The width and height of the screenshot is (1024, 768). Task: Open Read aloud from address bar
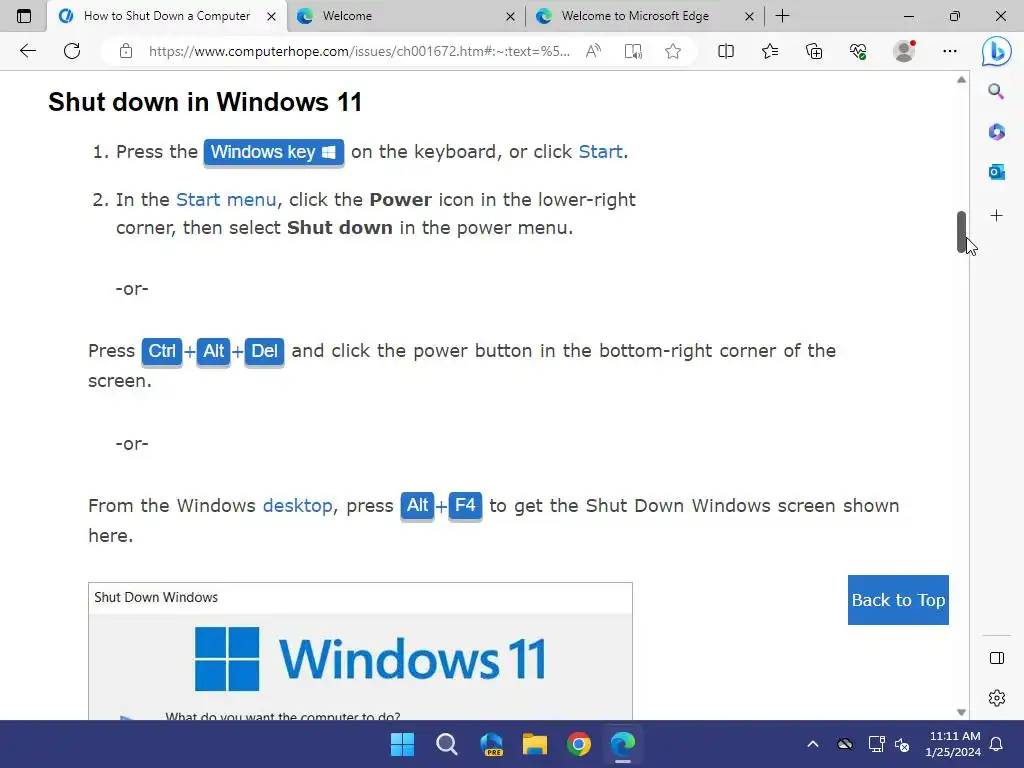(593, 51)
